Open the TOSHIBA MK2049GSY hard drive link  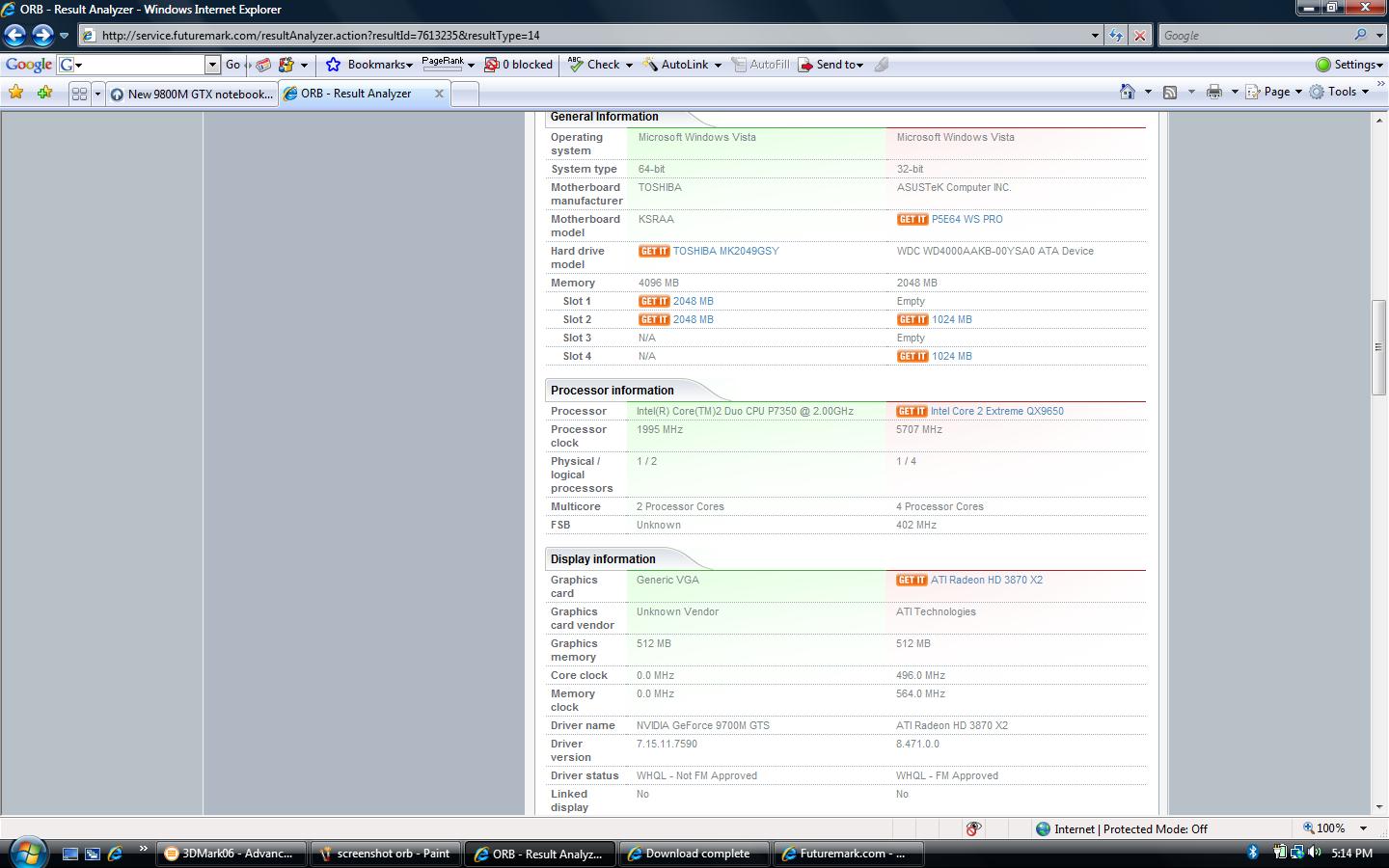[725, 251]
